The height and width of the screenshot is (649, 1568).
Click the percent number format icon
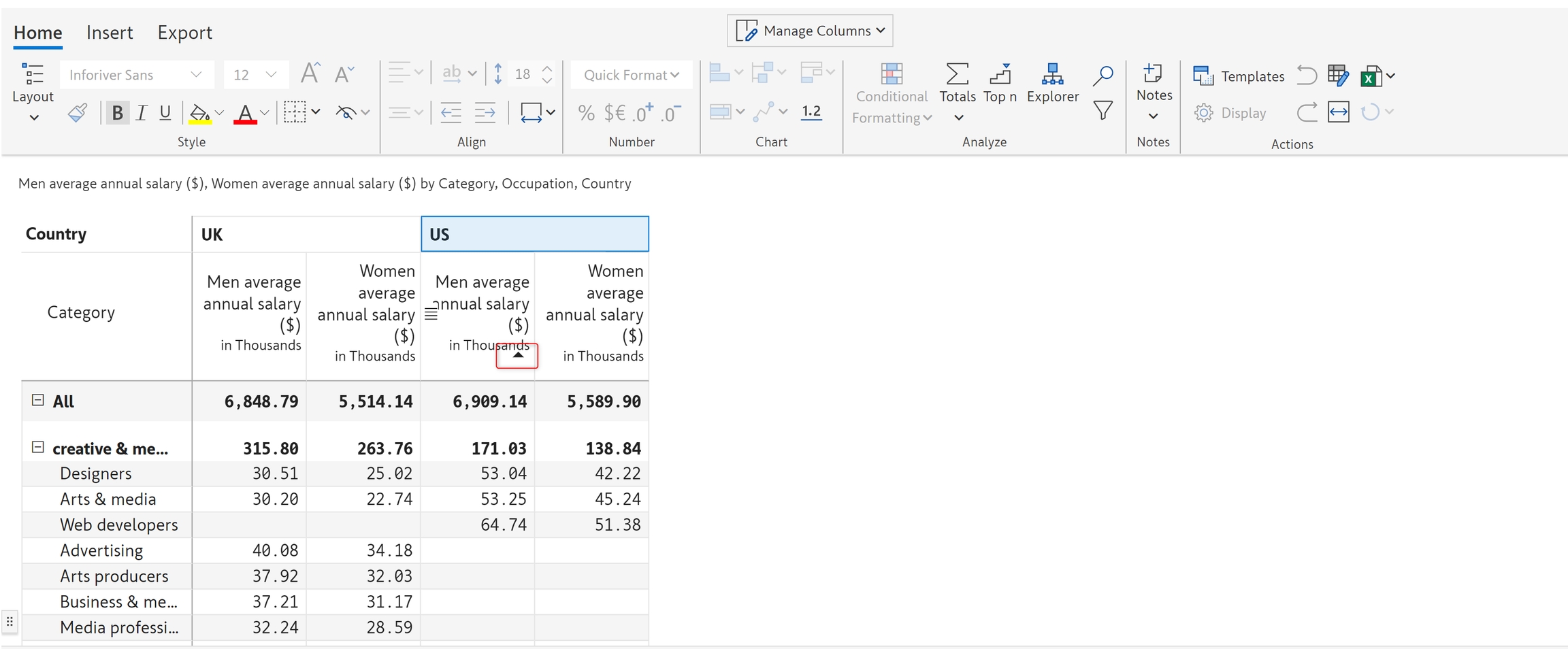tap(585, 113)
